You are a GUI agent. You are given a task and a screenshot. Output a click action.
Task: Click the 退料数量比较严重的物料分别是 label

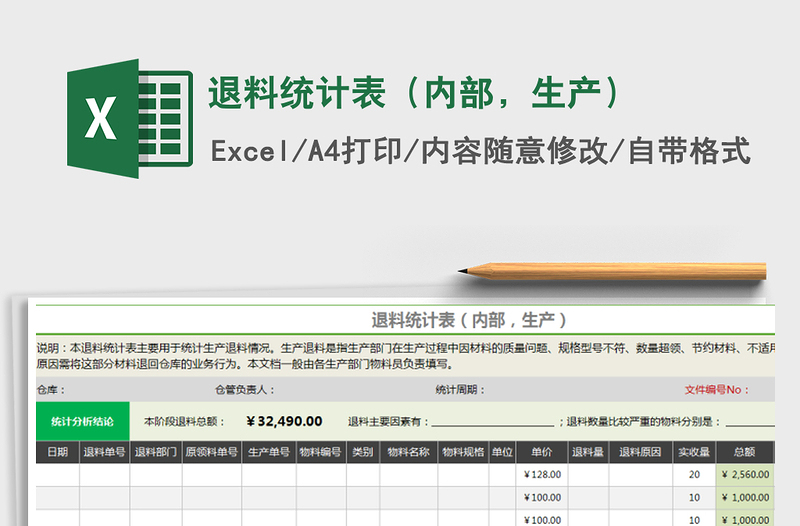pos(643,421)
